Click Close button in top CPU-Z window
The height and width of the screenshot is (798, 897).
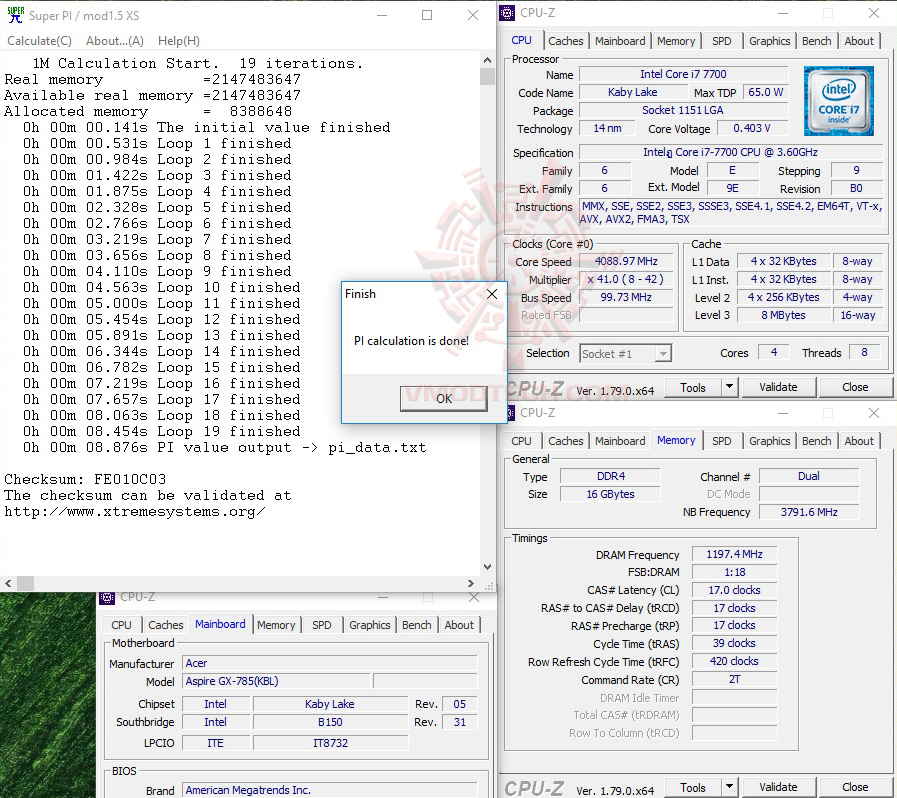coord(855,387)
